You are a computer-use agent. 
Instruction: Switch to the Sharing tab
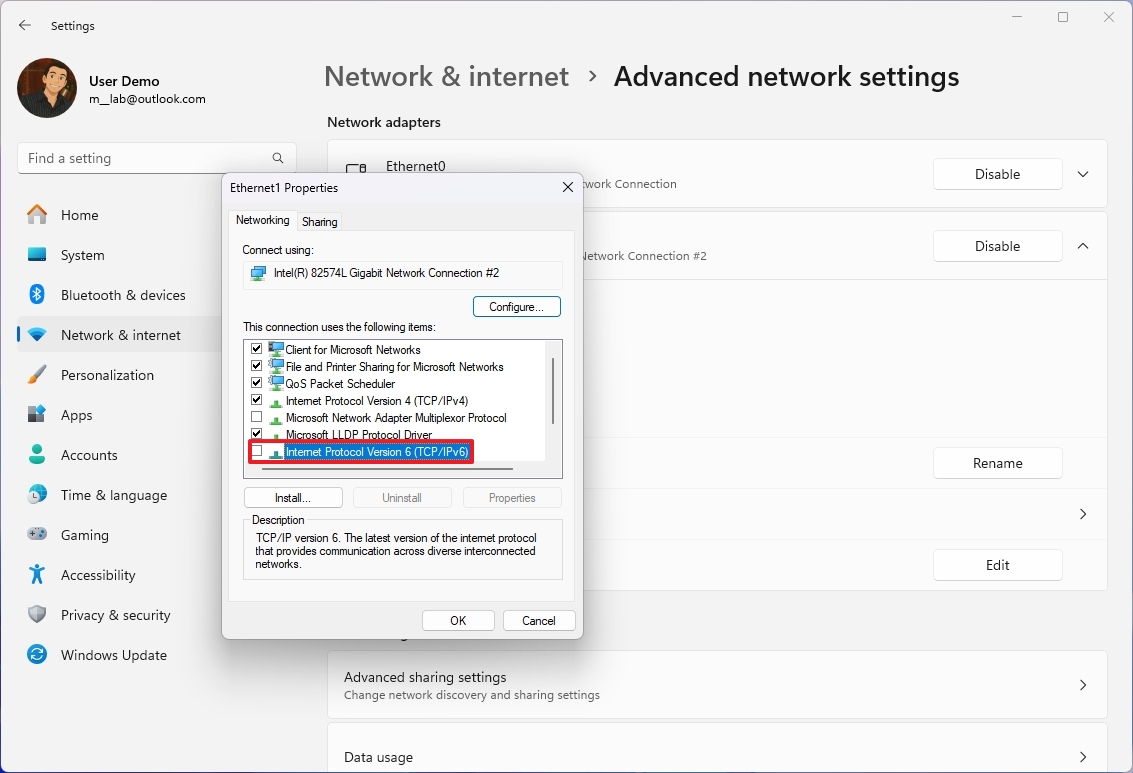319,220
